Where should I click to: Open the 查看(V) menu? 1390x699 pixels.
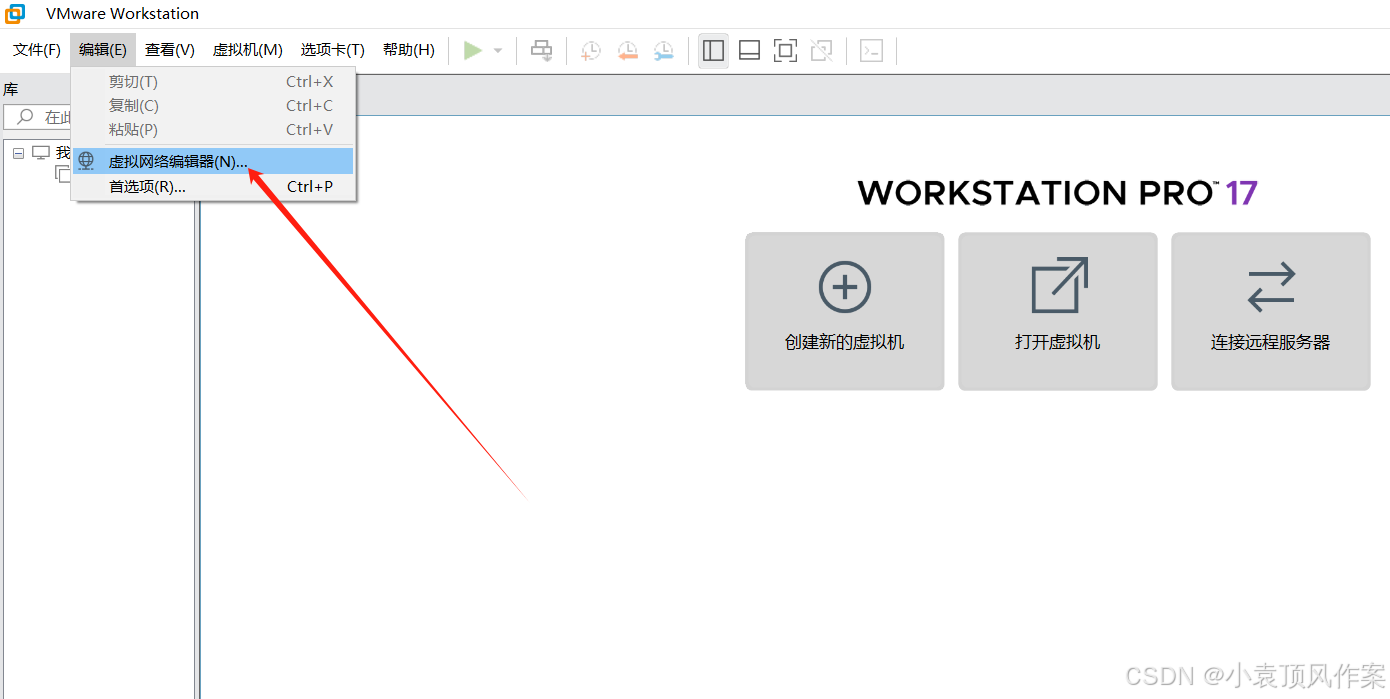[x=169, y=50]
